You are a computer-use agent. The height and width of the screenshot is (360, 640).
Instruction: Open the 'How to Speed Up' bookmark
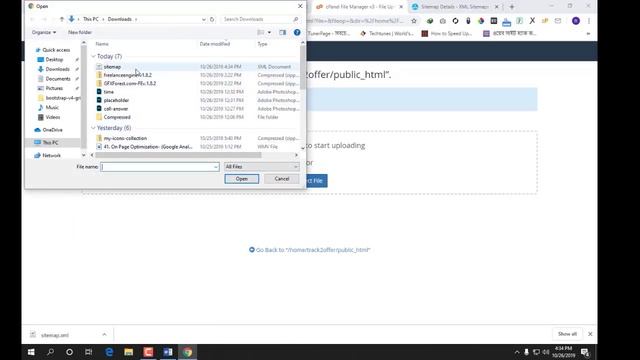tap(447, 33)
